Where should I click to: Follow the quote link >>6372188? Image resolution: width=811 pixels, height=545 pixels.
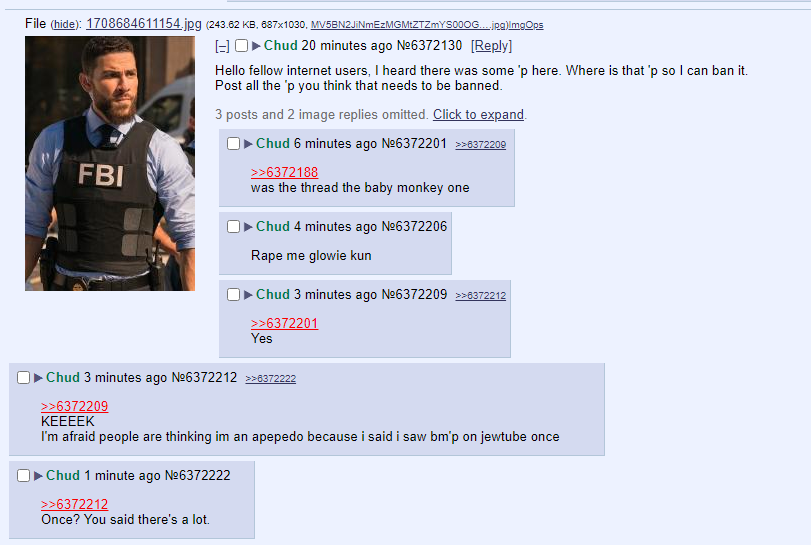[284, 172]
